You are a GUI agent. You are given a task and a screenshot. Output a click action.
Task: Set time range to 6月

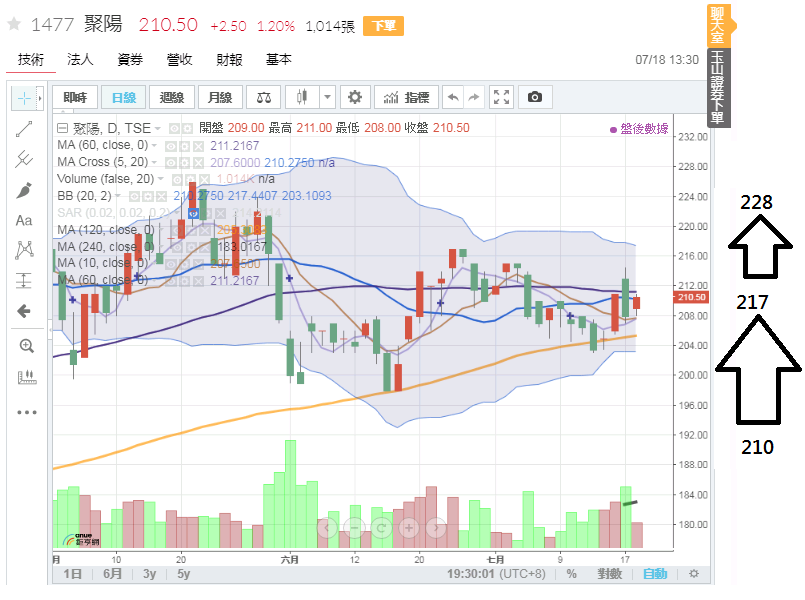pyautogui.click(x=112, y=574)
